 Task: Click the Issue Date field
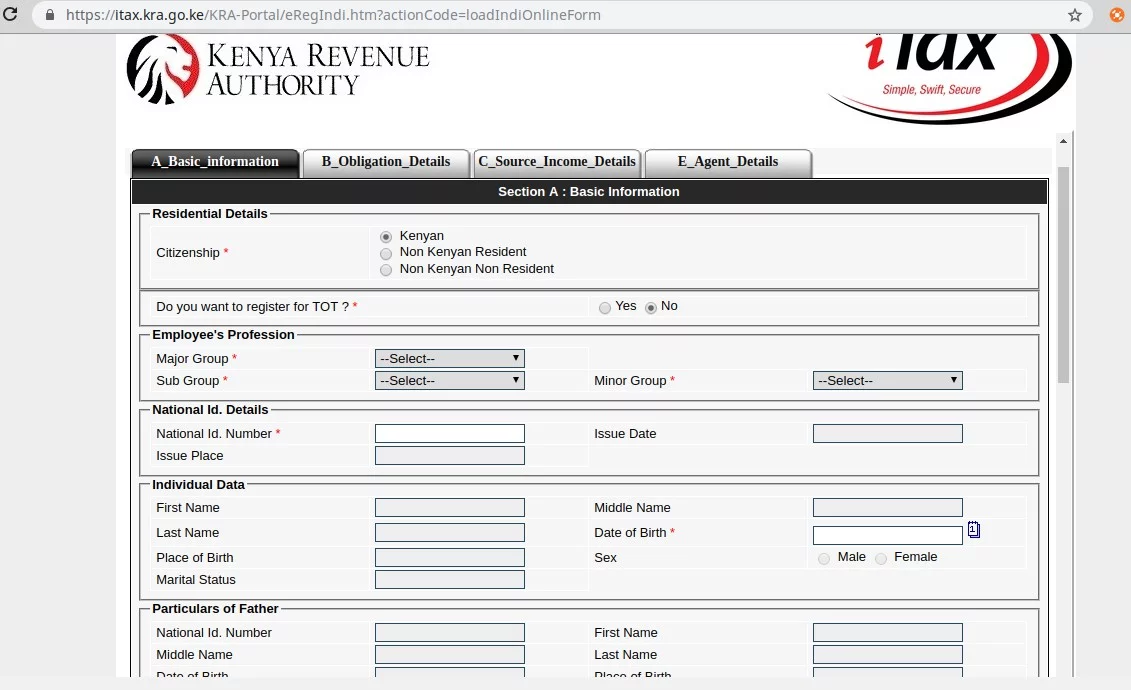[x=887, y=433]
